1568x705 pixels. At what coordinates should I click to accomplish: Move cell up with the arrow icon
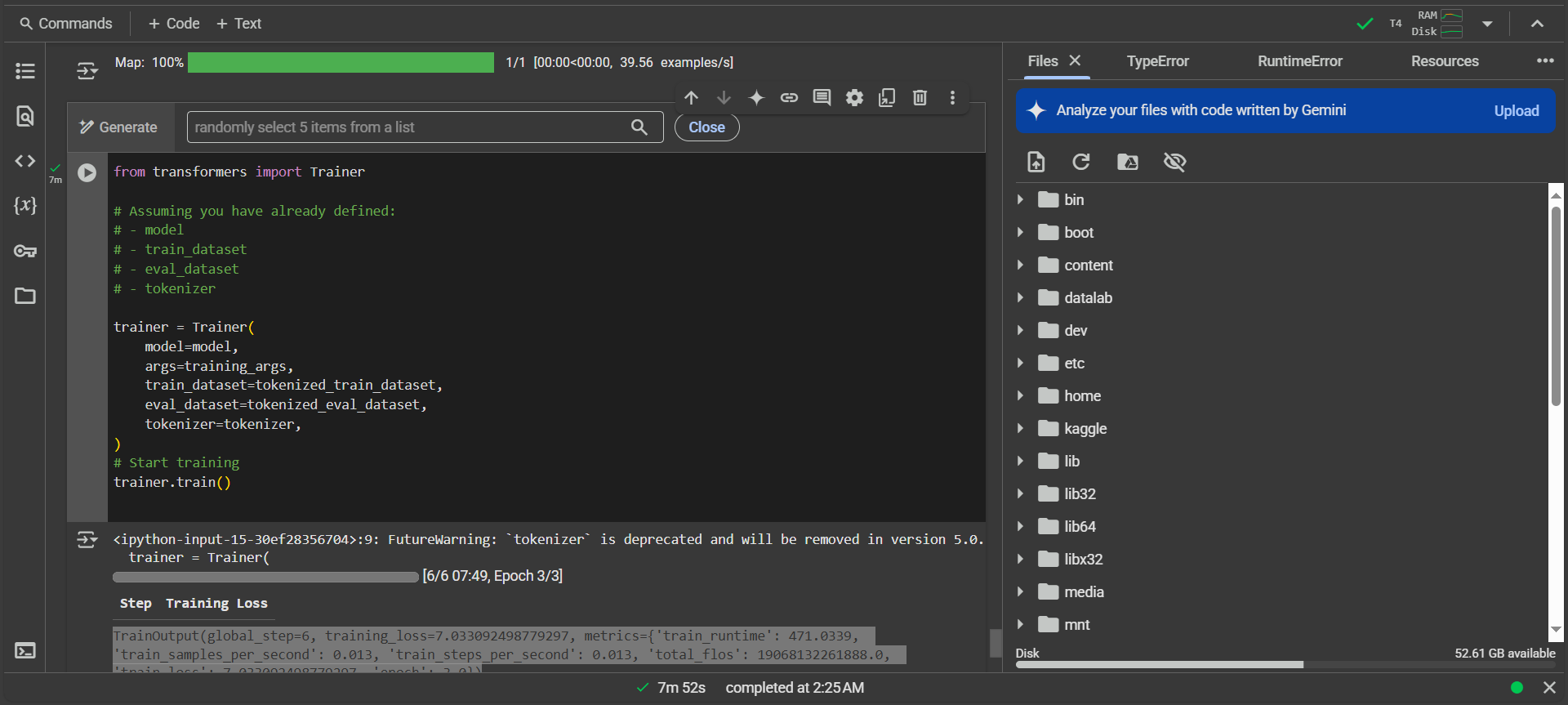[x=692, y=98]
